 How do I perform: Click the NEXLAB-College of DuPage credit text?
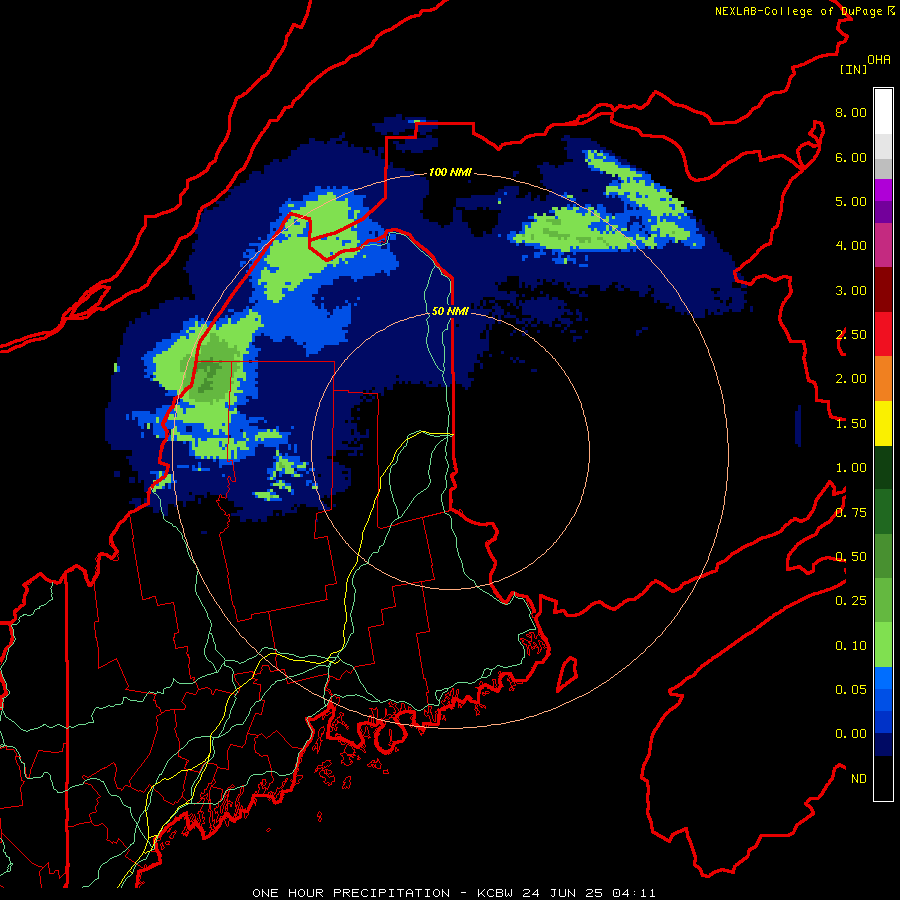click(x=800, y=11)
